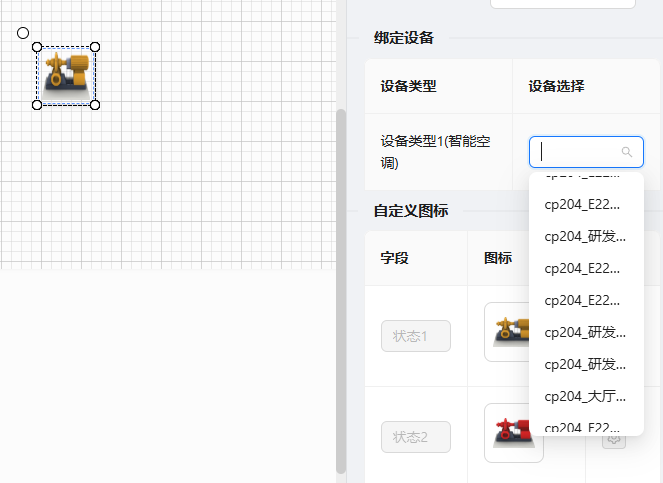Click the canvas vertical scrollbar

point(341,291)
